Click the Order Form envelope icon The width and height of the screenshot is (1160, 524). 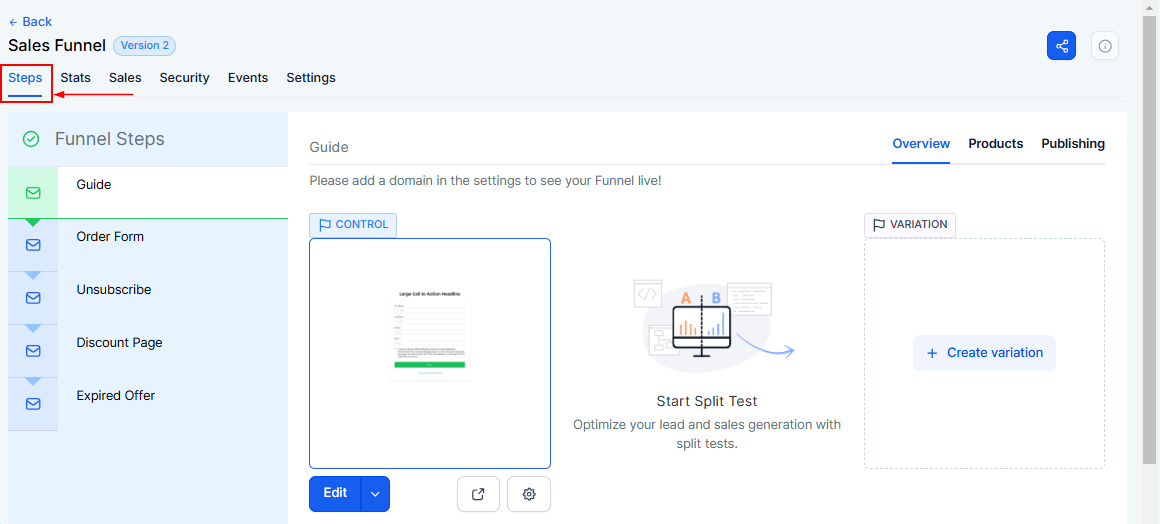[x=33, y=245]
